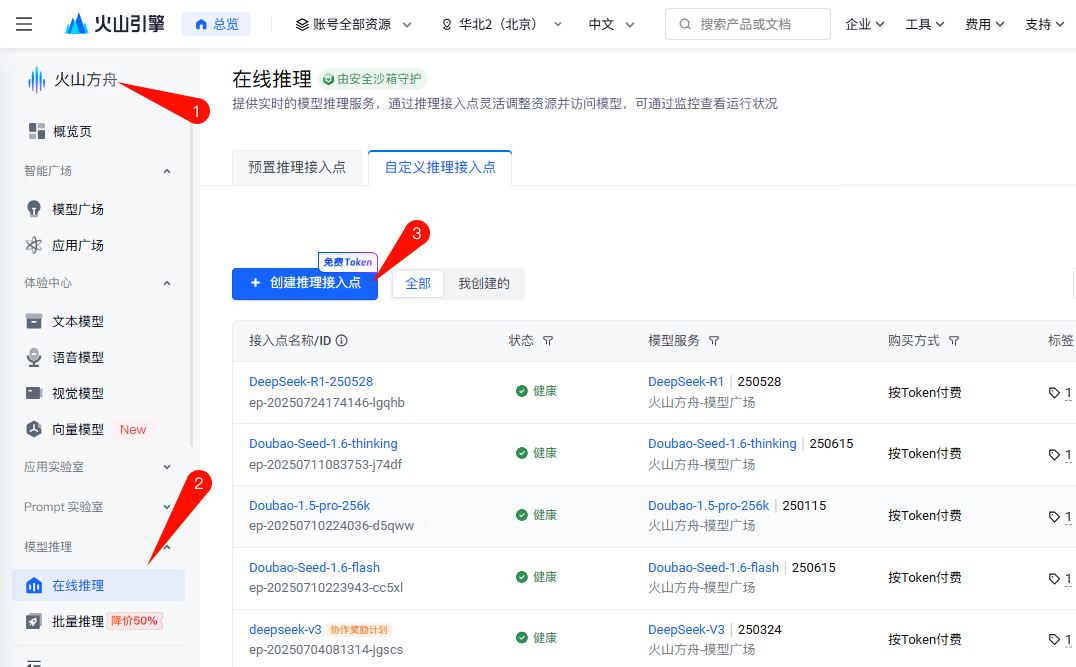The width and height of the screenshot is (1076, 667).
Task: Click the 免费 Token badge
Action: tap(348, 261)
